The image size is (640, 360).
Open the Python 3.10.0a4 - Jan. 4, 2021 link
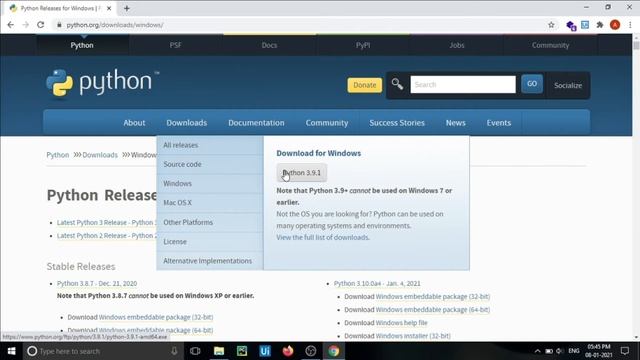377,283
